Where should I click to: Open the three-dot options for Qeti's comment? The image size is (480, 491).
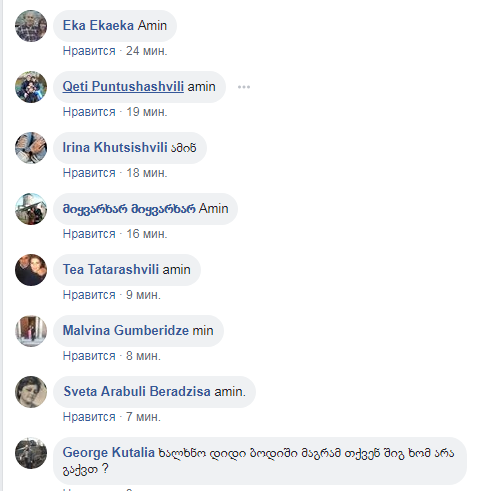(244, 87)
